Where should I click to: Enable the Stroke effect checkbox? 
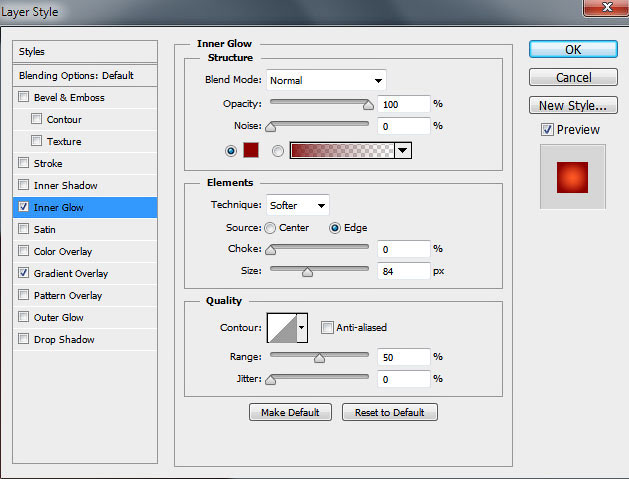24,163
